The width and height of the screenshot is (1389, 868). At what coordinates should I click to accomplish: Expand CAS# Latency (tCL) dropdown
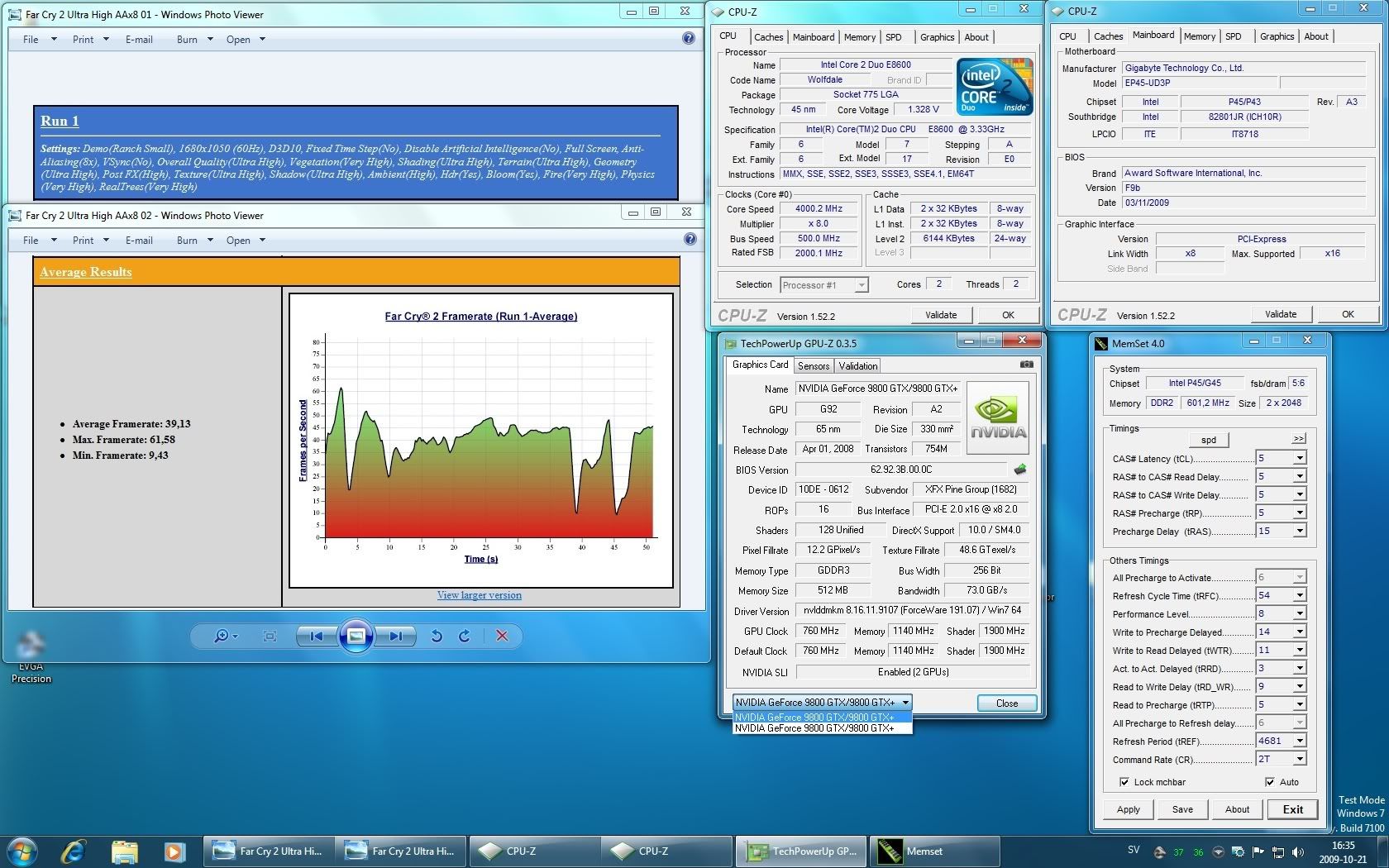point(1300,458)
